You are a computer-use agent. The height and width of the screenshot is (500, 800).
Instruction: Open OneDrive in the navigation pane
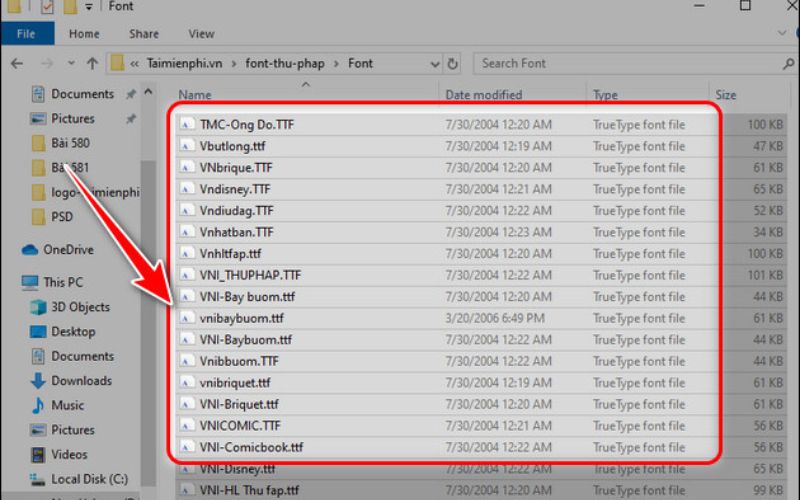(x=68, y=249)
